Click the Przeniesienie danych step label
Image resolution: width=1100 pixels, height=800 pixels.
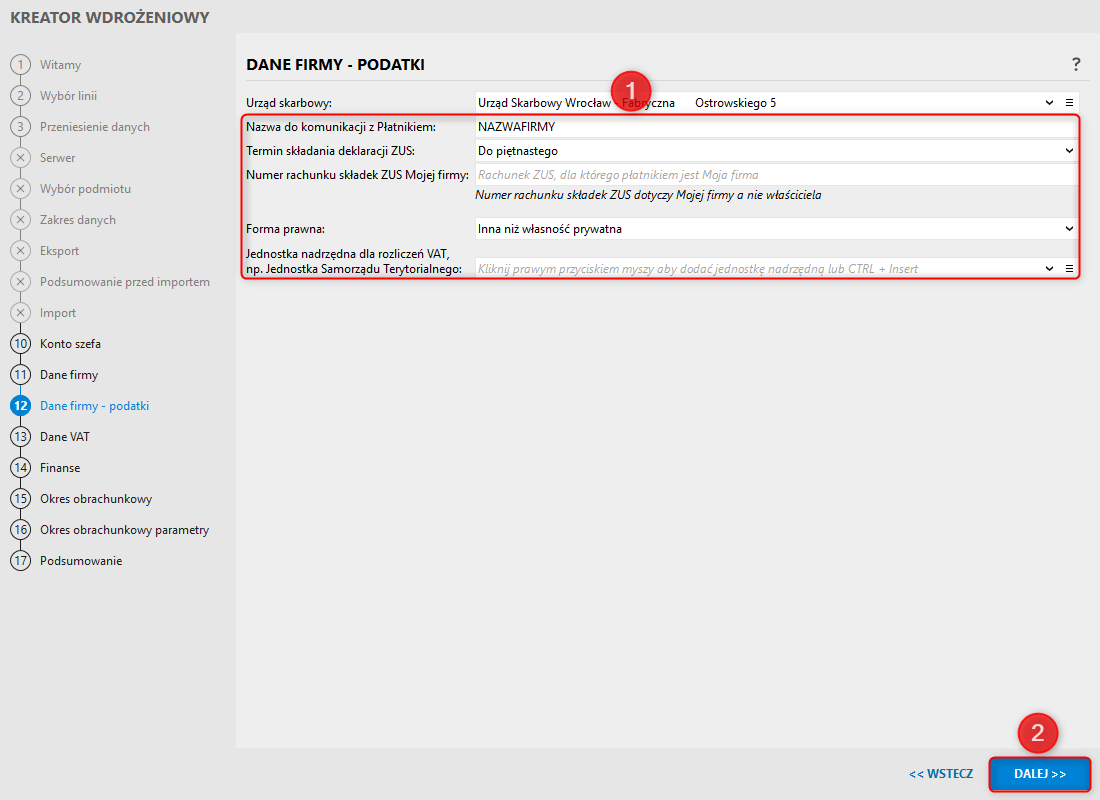click(95, 127)
